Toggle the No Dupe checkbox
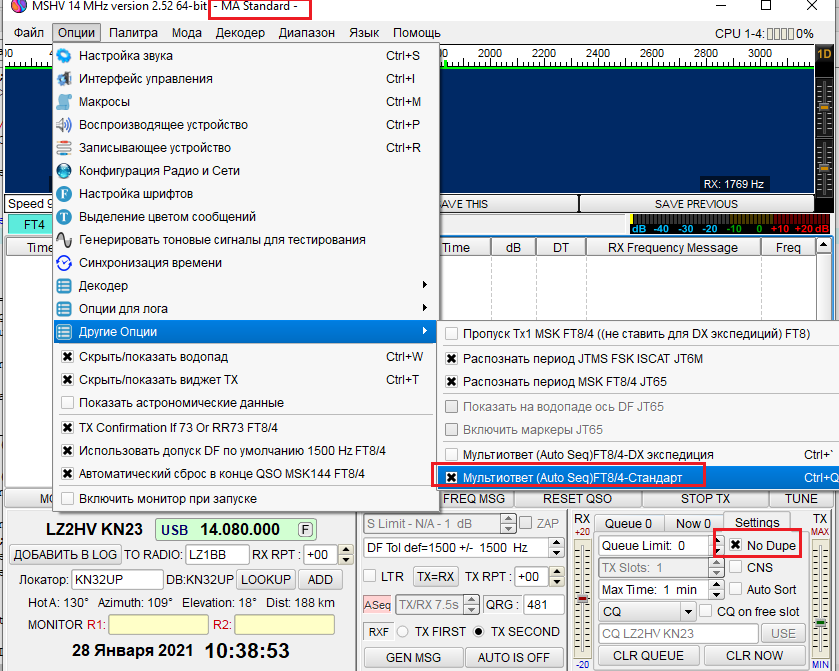Image resolution: width=839 pixels, height=671 pixels. 735,545
